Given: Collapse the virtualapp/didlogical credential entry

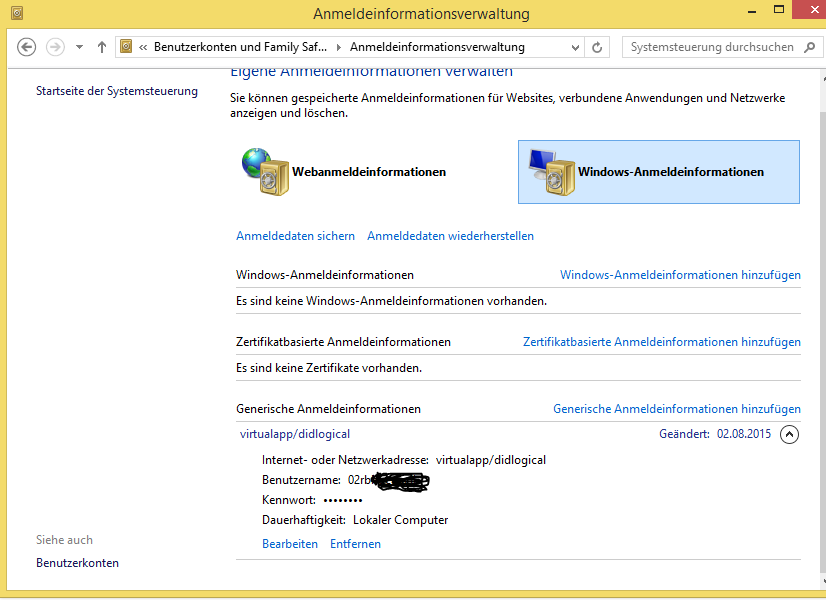Looking at the screenshot, I should click(789, 434).
